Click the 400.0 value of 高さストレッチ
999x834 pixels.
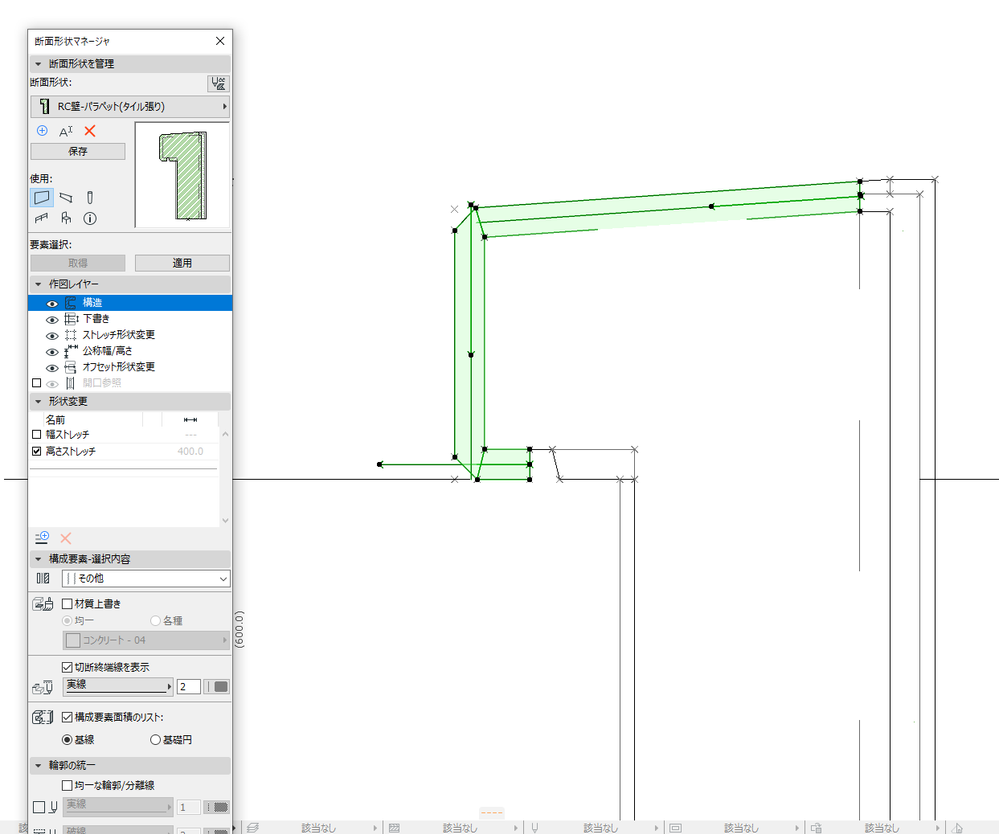[x=190, y=451]
